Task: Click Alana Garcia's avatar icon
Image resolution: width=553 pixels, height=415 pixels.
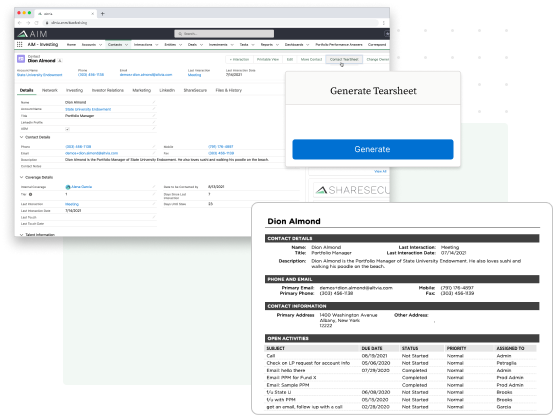Action: [x=68, y=187]
